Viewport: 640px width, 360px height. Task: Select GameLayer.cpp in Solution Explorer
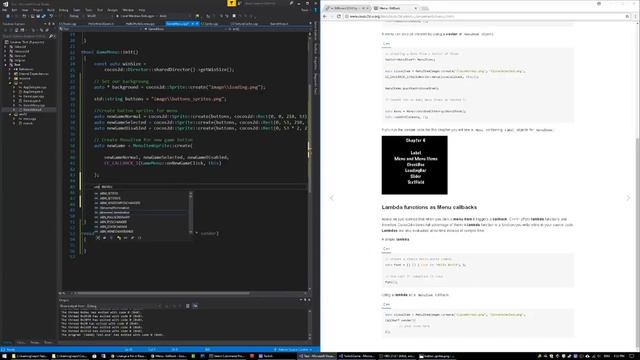(32, 96)
